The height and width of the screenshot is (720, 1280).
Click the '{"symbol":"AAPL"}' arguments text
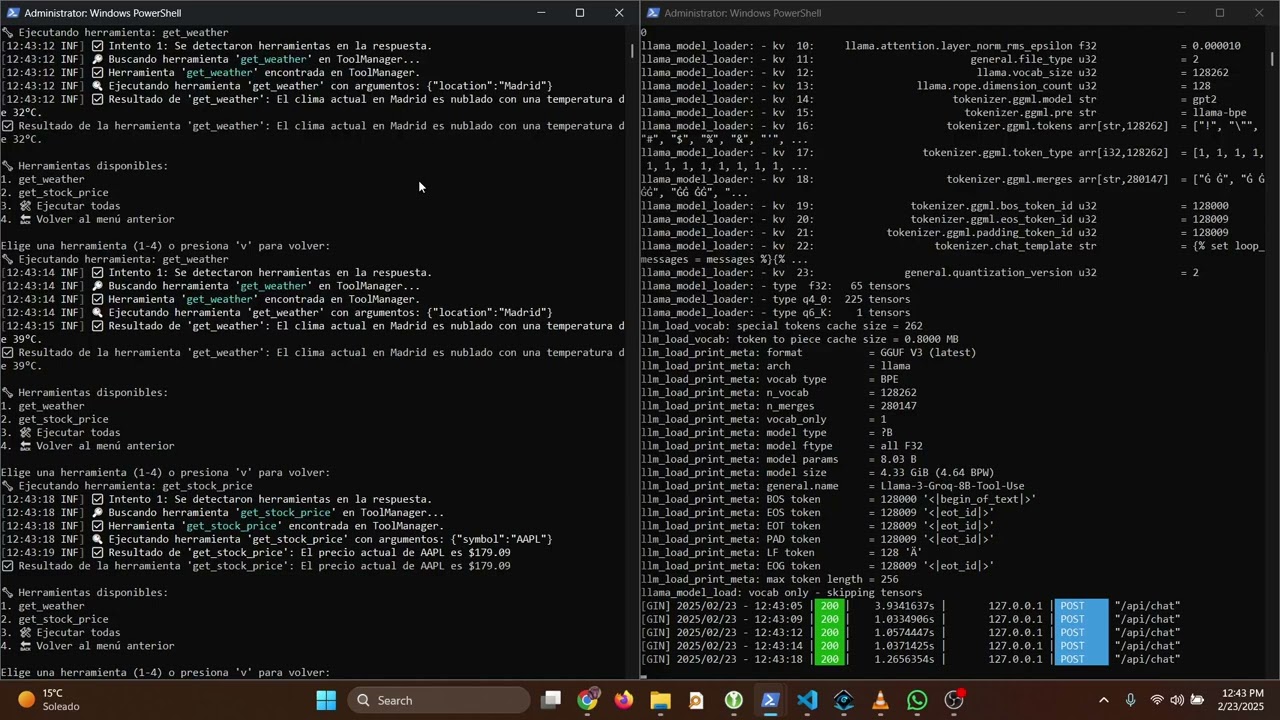tap(501, 539)
